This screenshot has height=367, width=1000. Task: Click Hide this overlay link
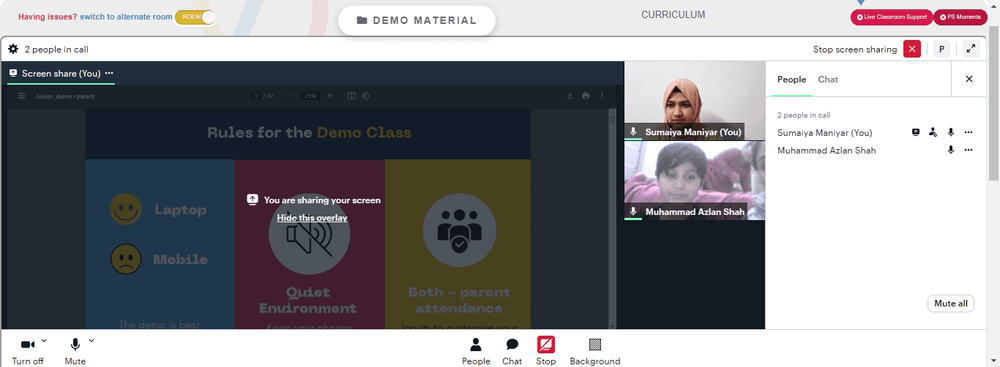[x=312, y=218]
